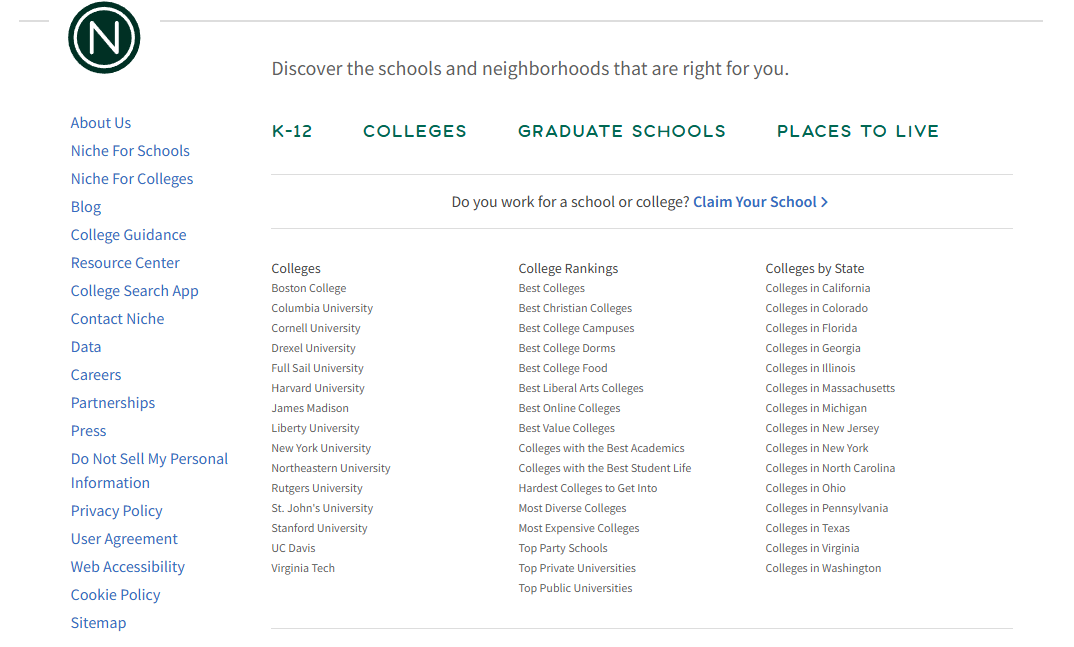Open Places to Live tab
This screenshot has height=647, width=1074.
858,131
